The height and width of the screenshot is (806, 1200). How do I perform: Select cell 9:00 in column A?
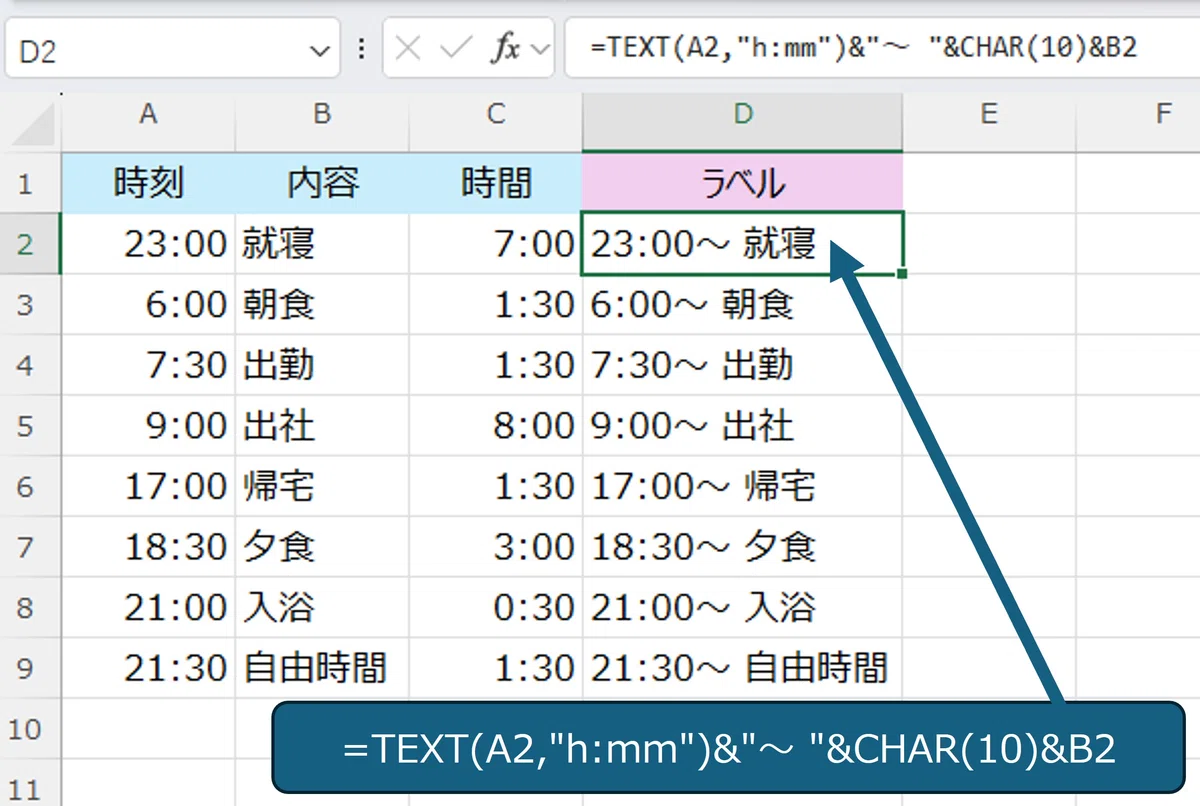click(x=148, y=425)
